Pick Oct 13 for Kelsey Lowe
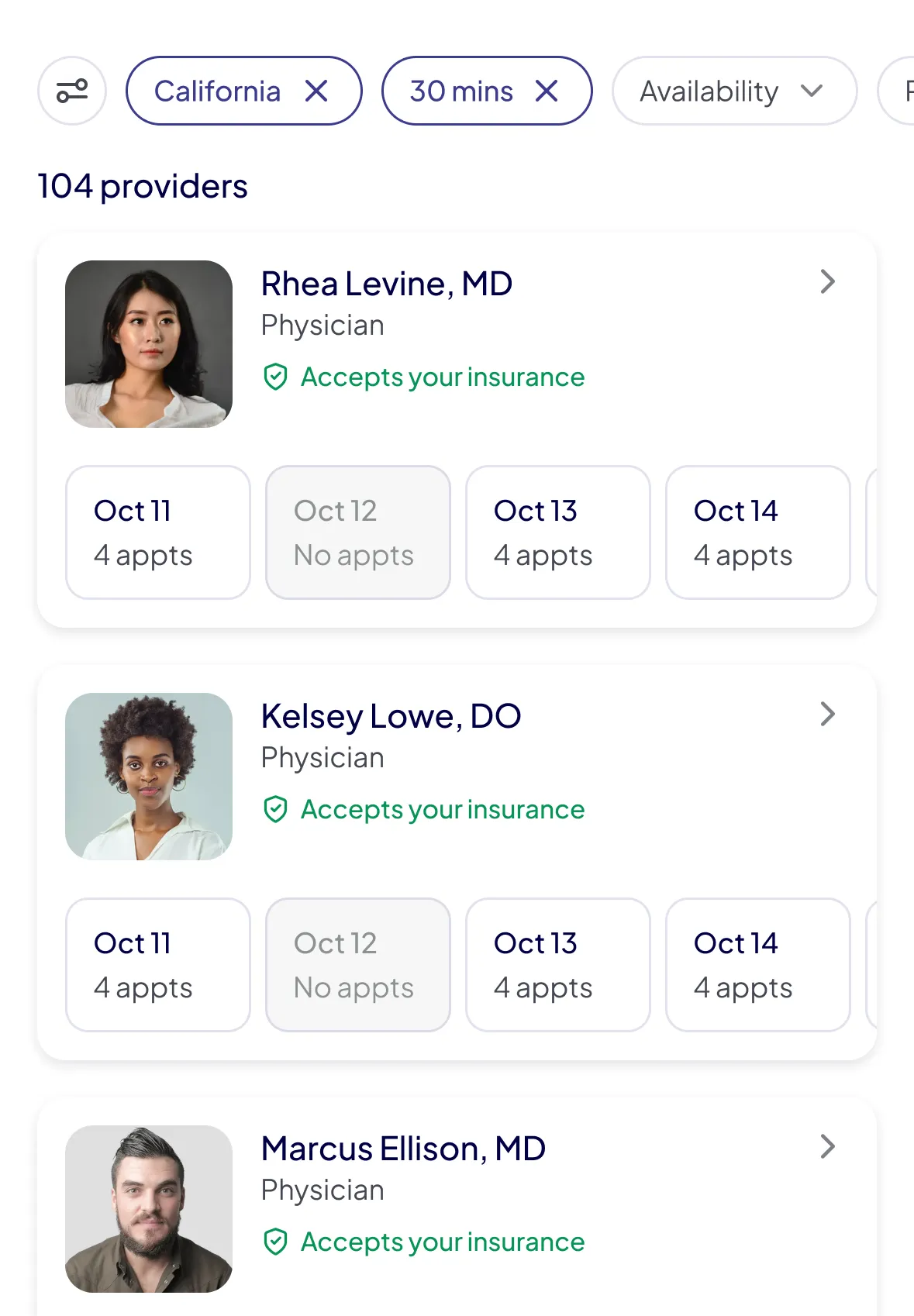The width and height of the screenshot is (914, 1316). pos(558,965)
